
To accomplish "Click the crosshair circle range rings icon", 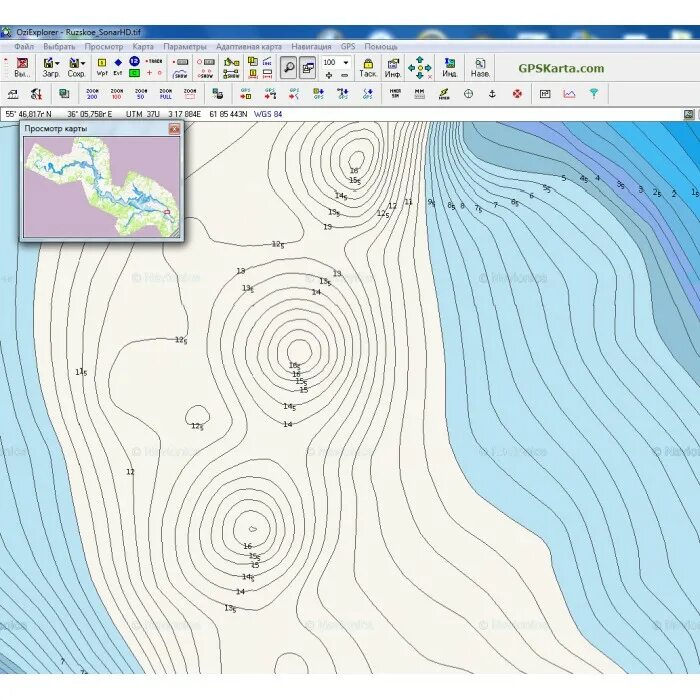I will click(468, 94).
